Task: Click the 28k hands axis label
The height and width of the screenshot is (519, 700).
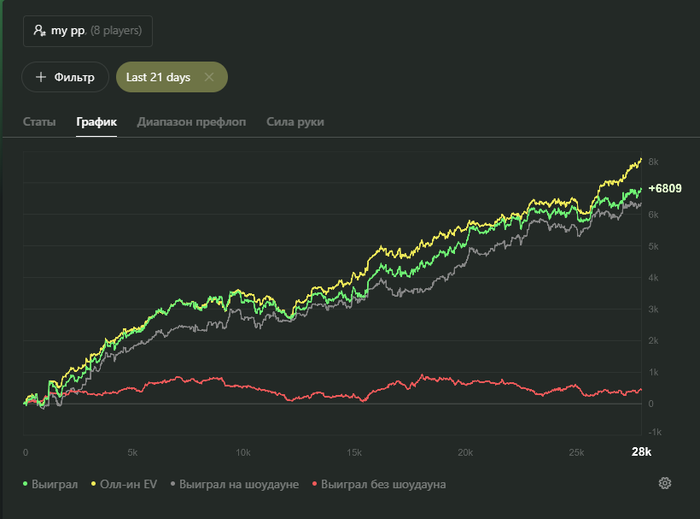Action: point(641,452)
